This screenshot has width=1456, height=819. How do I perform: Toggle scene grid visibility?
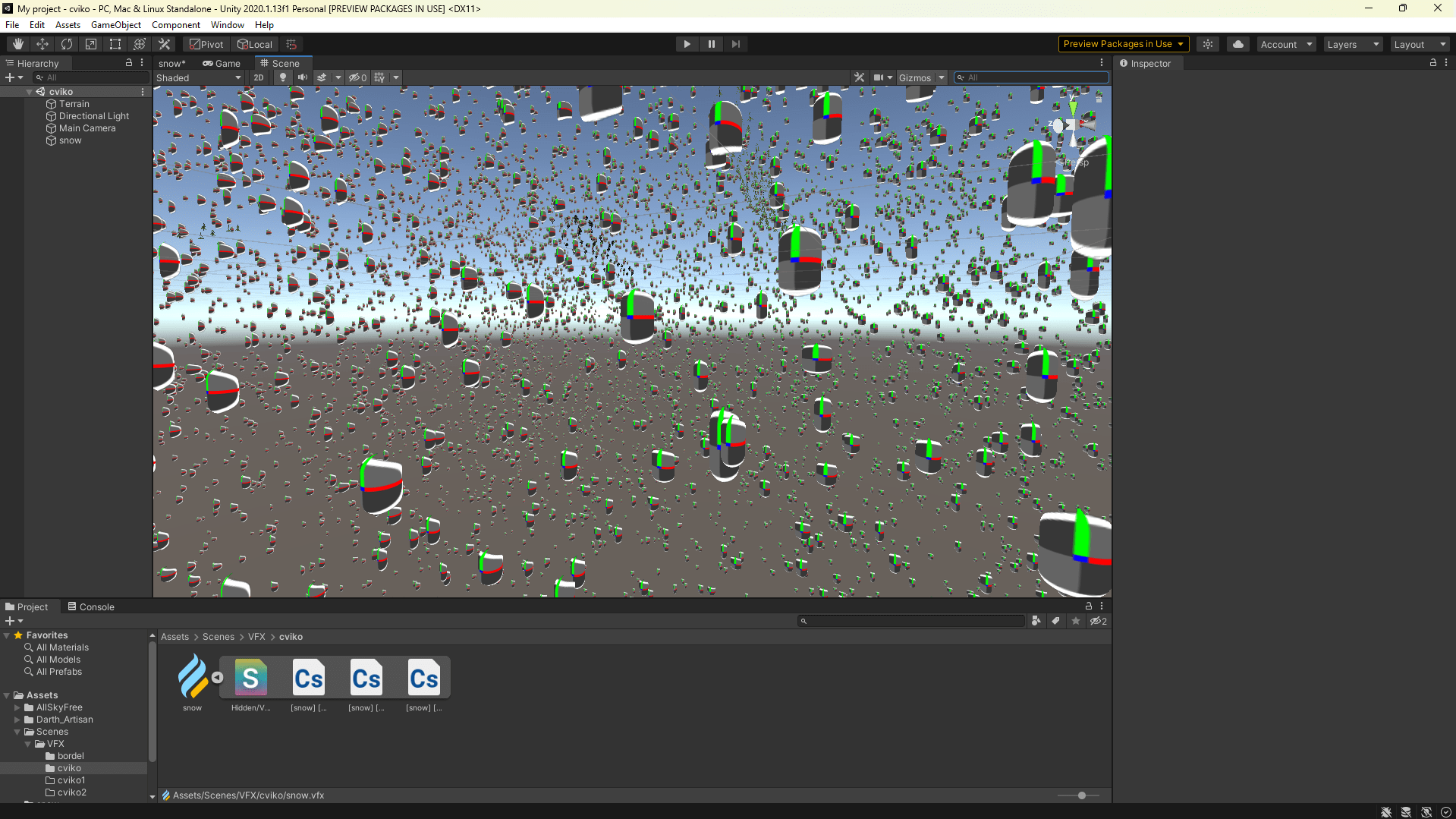tap(379, 77)
